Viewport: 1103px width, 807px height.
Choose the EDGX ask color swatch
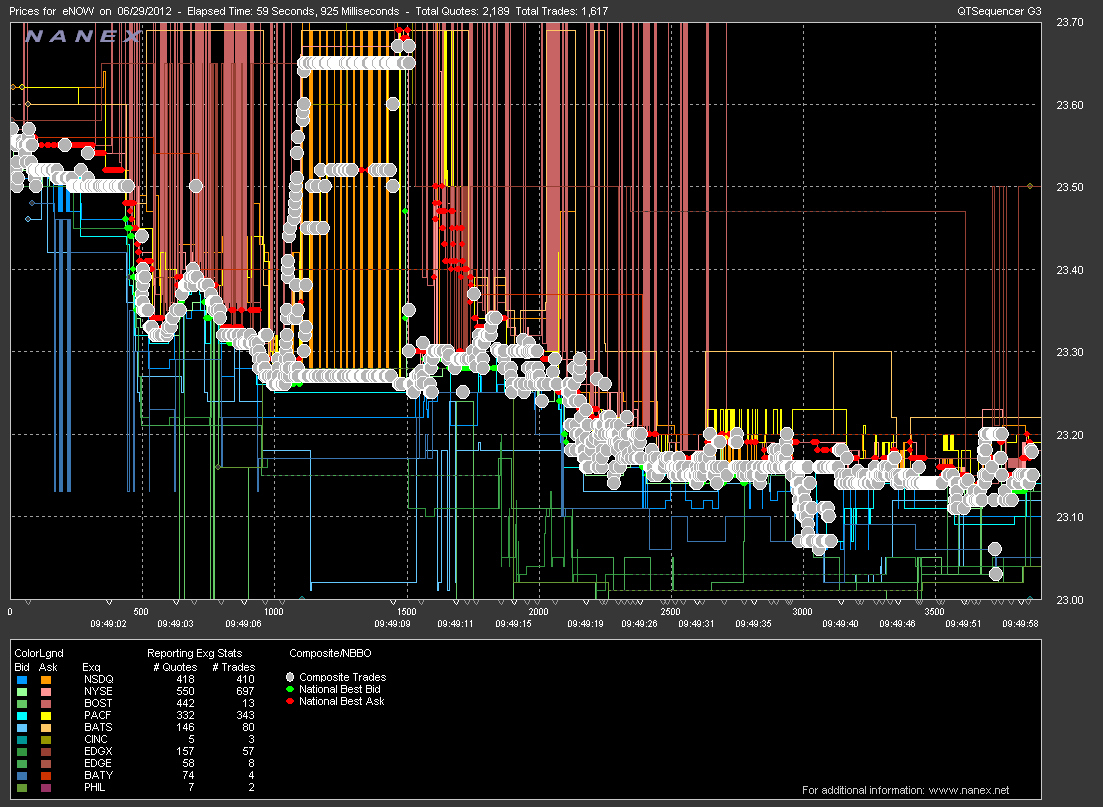tap(46, 751)
